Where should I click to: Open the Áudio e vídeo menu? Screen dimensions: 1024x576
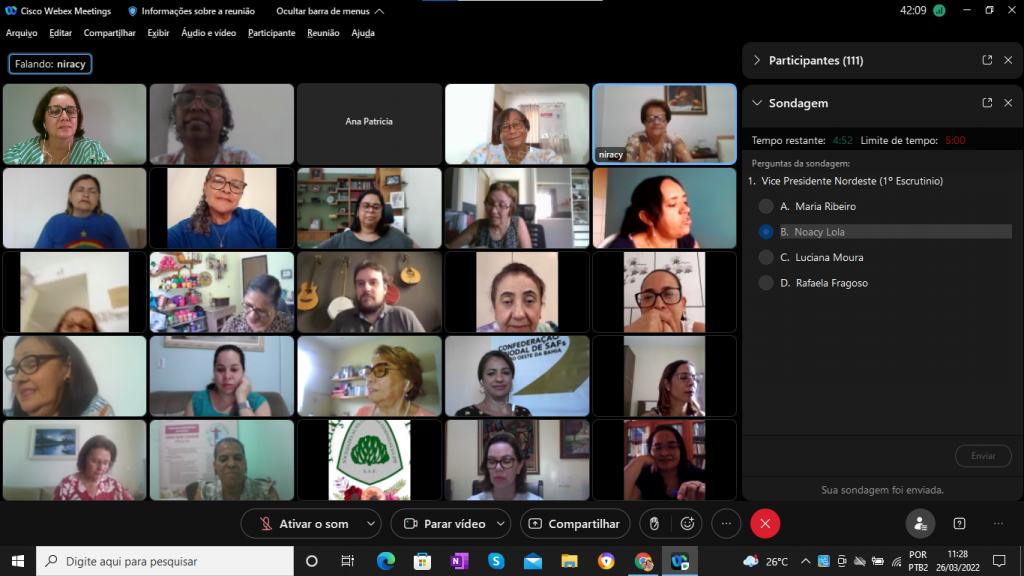coord(208,33)
